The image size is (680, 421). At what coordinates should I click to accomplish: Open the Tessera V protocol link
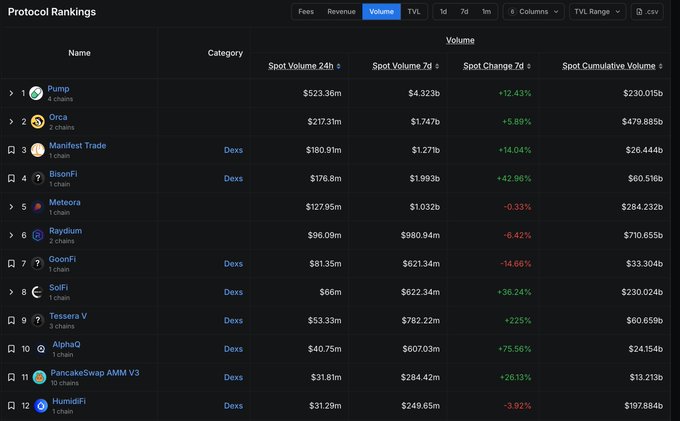tap(68, 316)
